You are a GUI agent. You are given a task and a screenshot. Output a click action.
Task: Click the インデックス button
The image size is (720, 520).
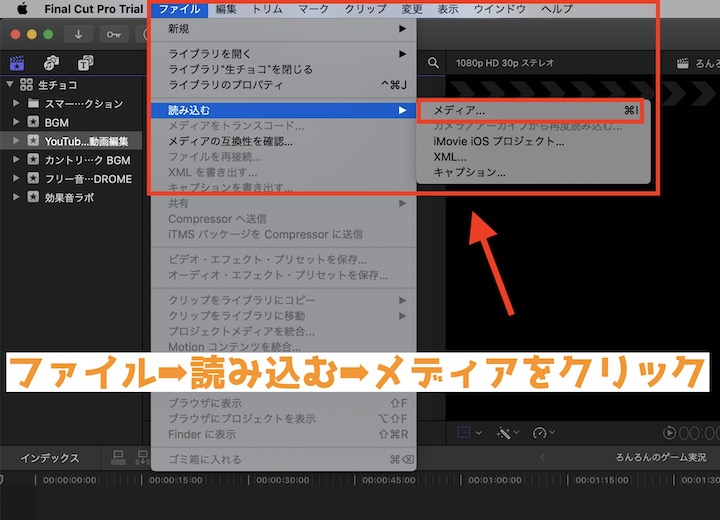click(x=50, y=458)
